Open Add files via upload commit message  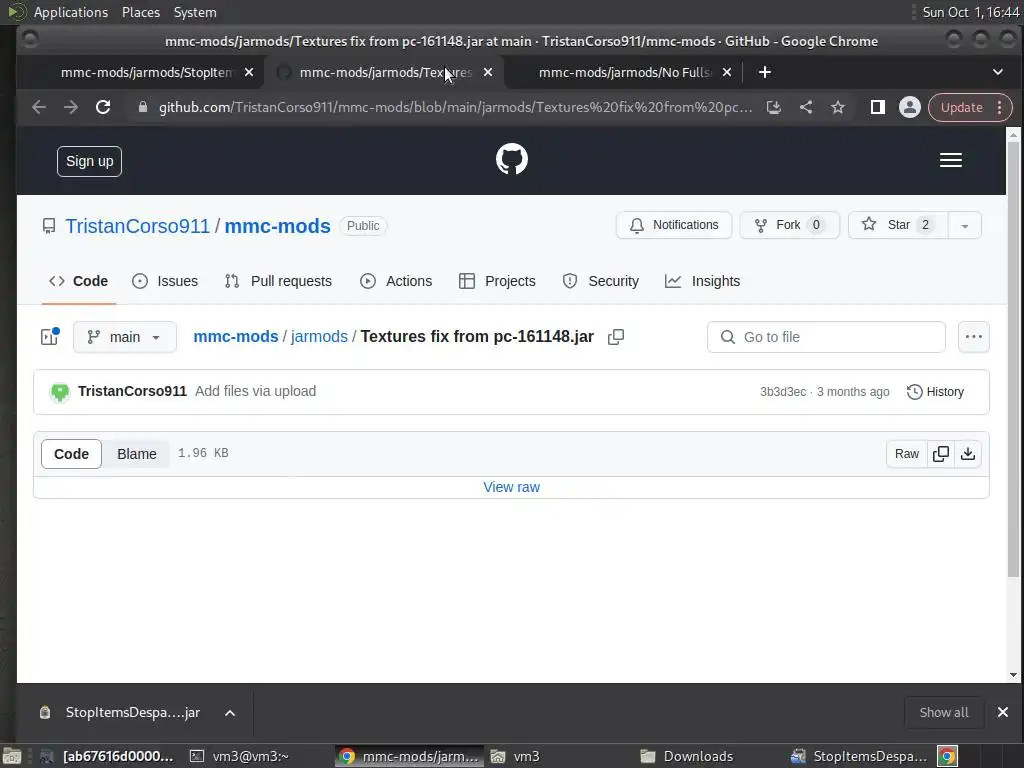(x=255, y=391)
